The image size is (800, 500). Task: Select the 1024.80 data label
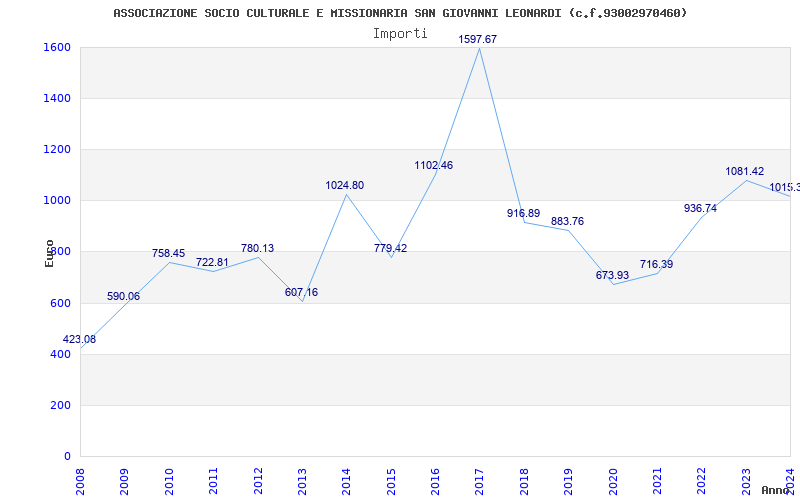(x=345, y=185)
